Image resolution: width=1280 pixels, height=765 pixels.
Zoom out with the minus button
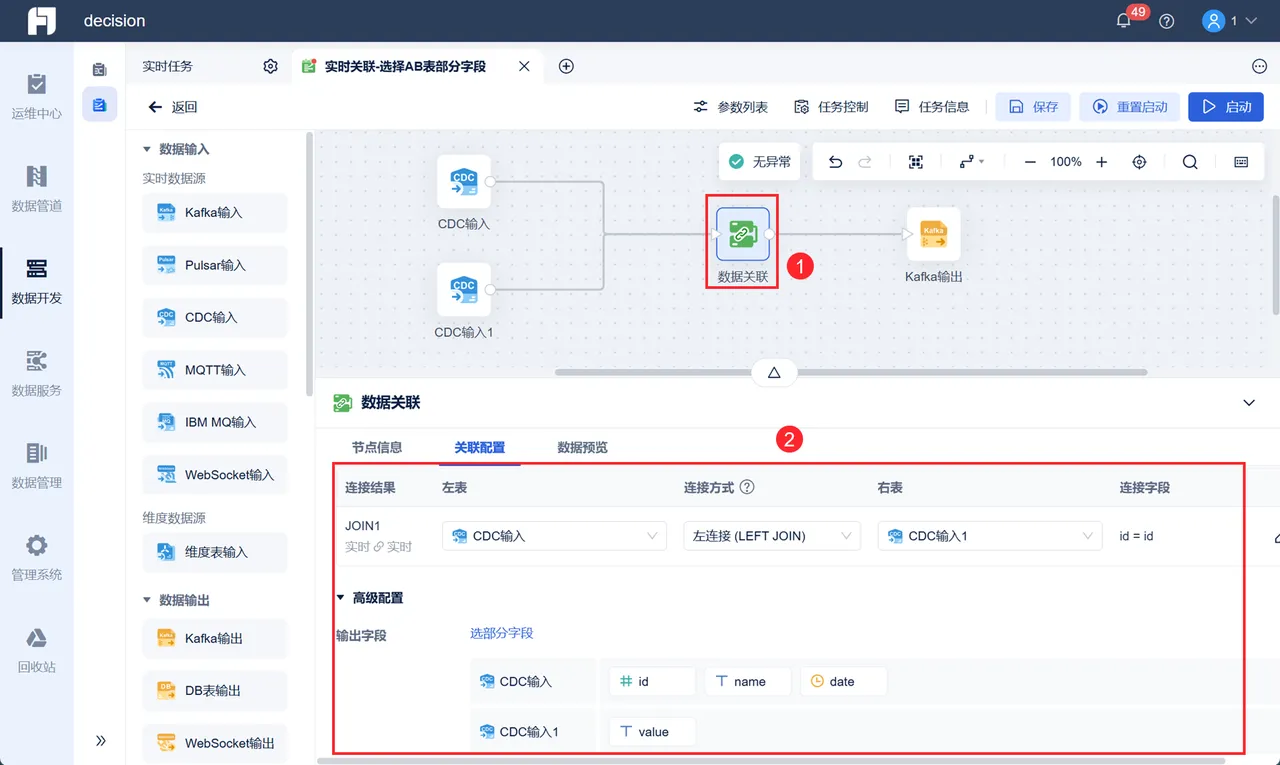pyautogui.click(x=1030, y=162)
